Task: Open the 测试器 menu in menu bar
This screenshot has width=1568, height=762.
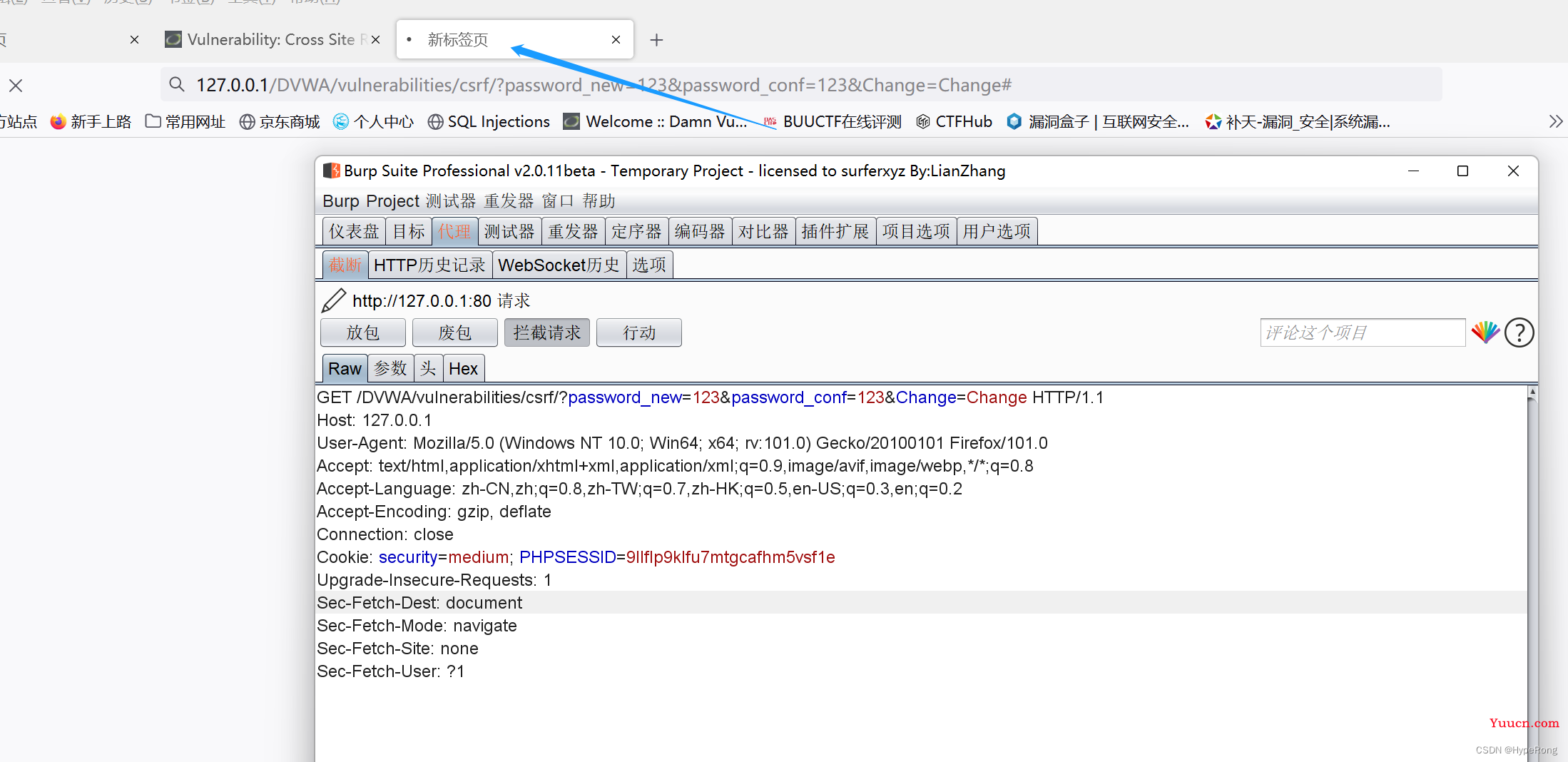Action: click(451, 201)
